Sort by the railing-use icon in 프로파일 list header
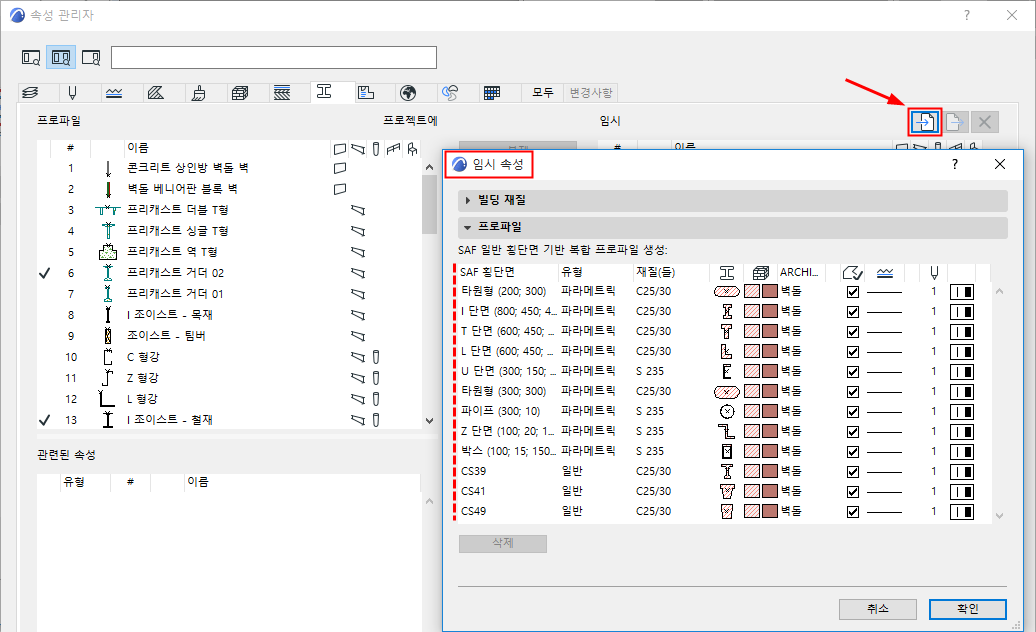This screenshot has width=1036, height=632. [x=394, y=149]
